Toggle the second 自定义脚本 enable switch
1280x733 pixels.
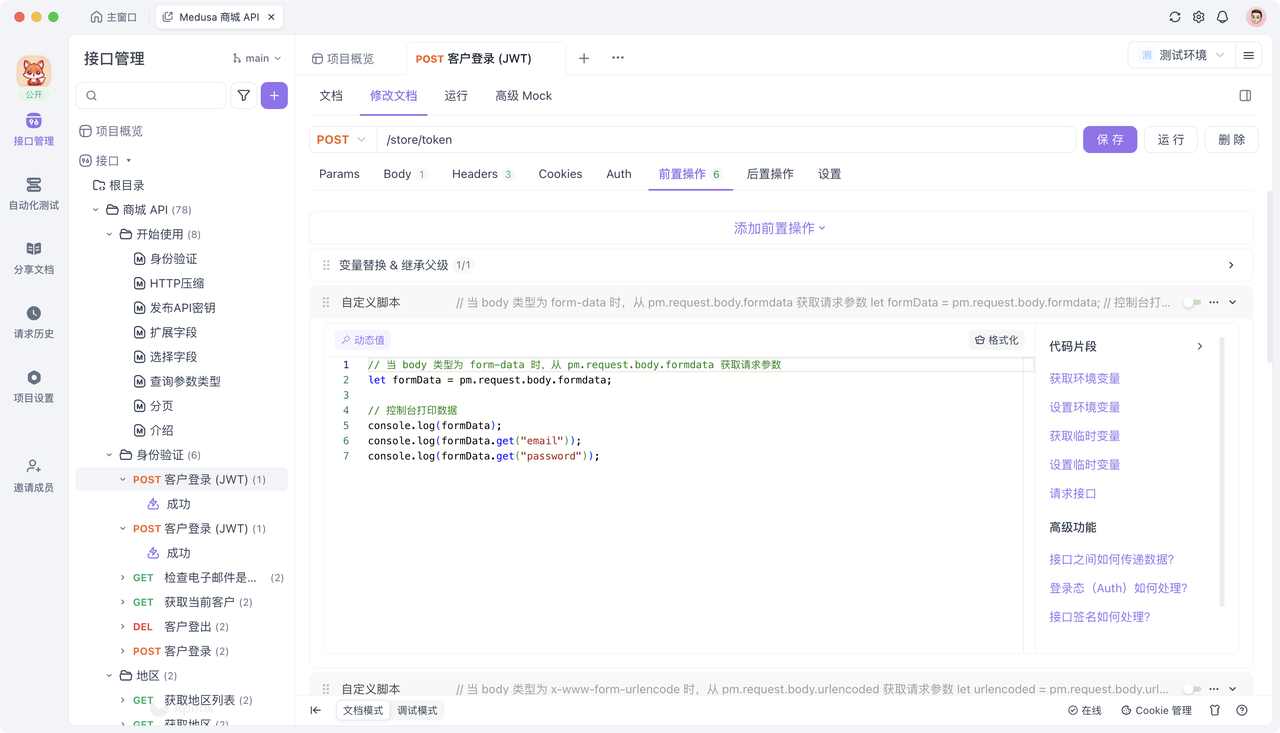tap(1192, 689)
